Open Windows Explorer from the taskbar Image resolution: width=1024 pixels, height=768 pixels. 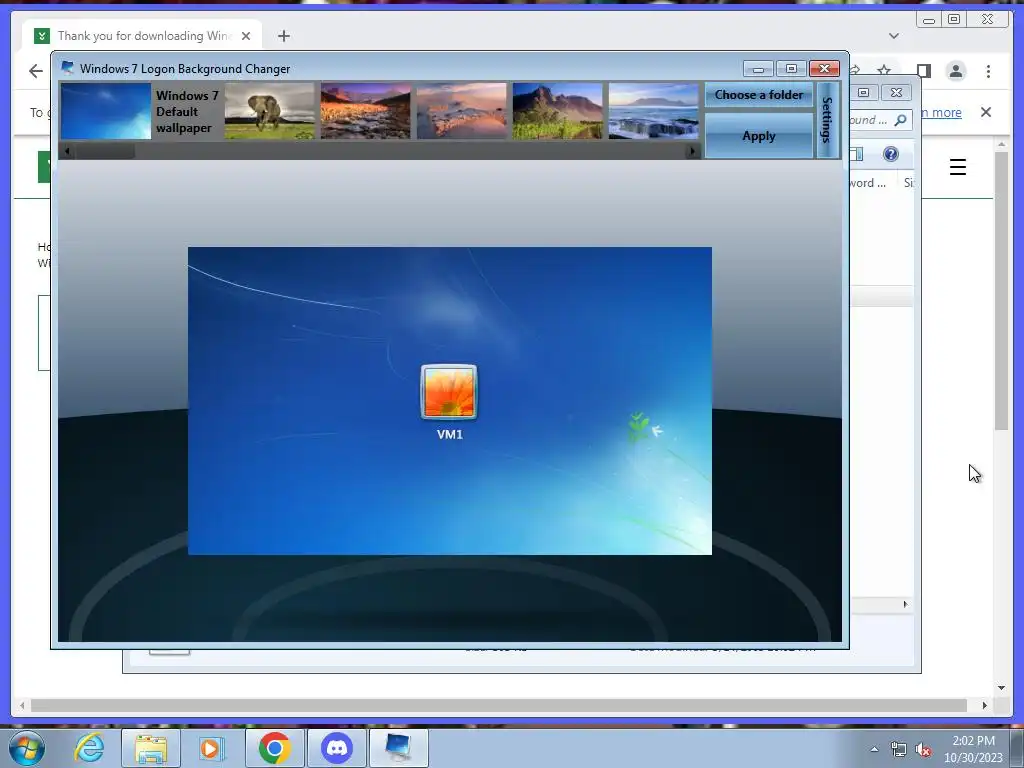pos(151,748)
